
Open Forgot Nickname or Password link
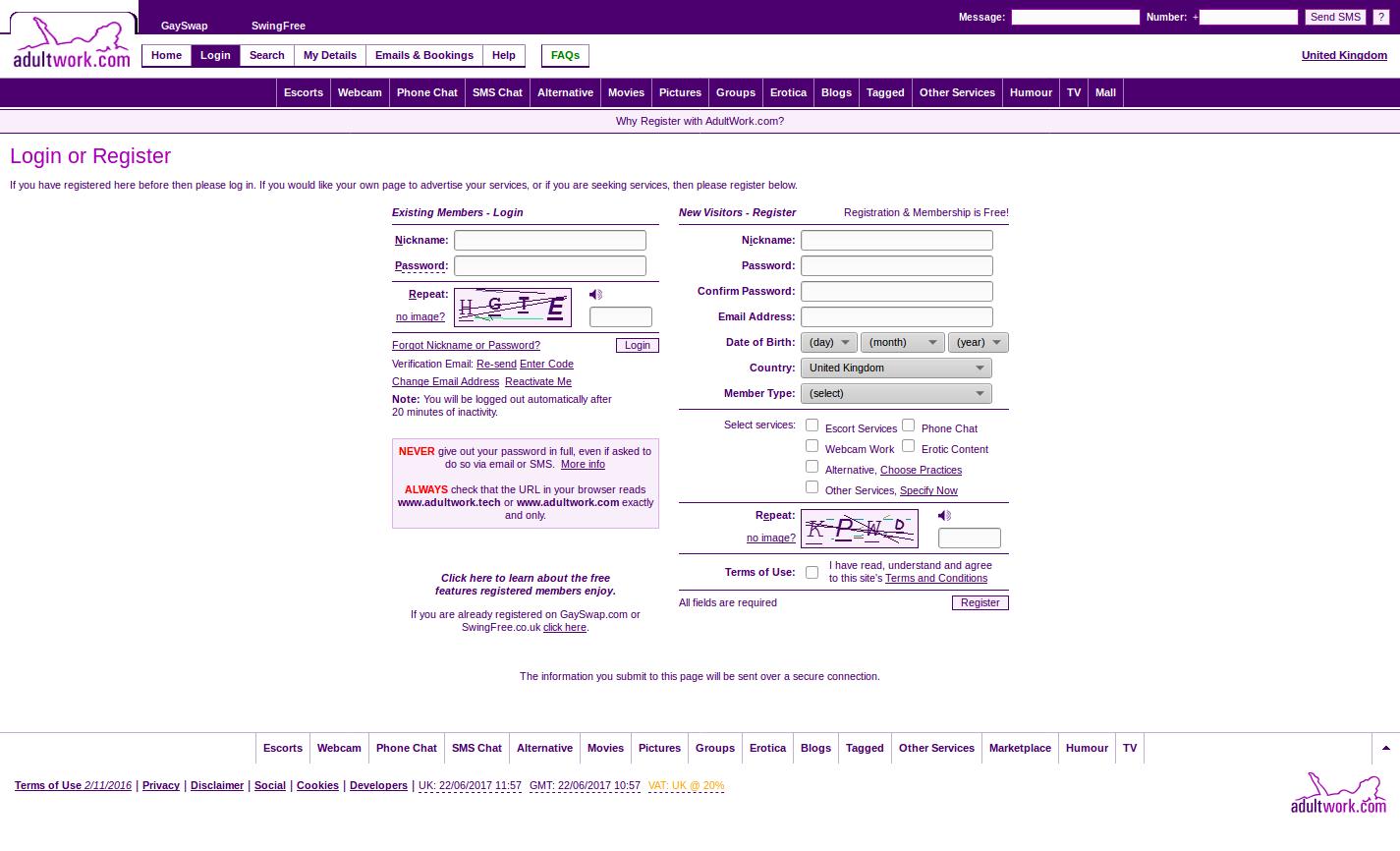[466, 345]
